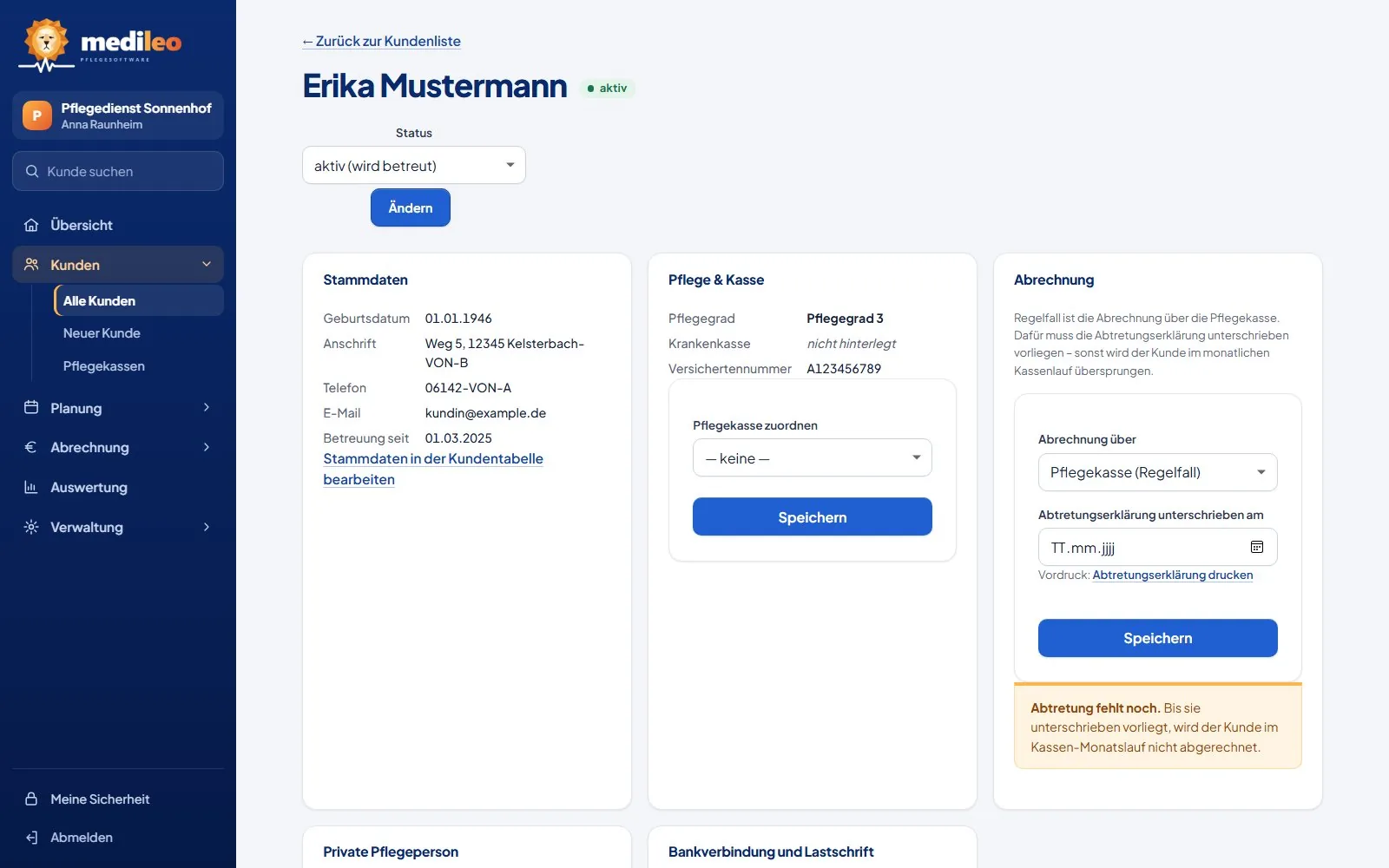Viewport: 1389px width, 868px height.
Task: Click the Bankverbindung und Lastschrift heading
Action: point(771,852)
